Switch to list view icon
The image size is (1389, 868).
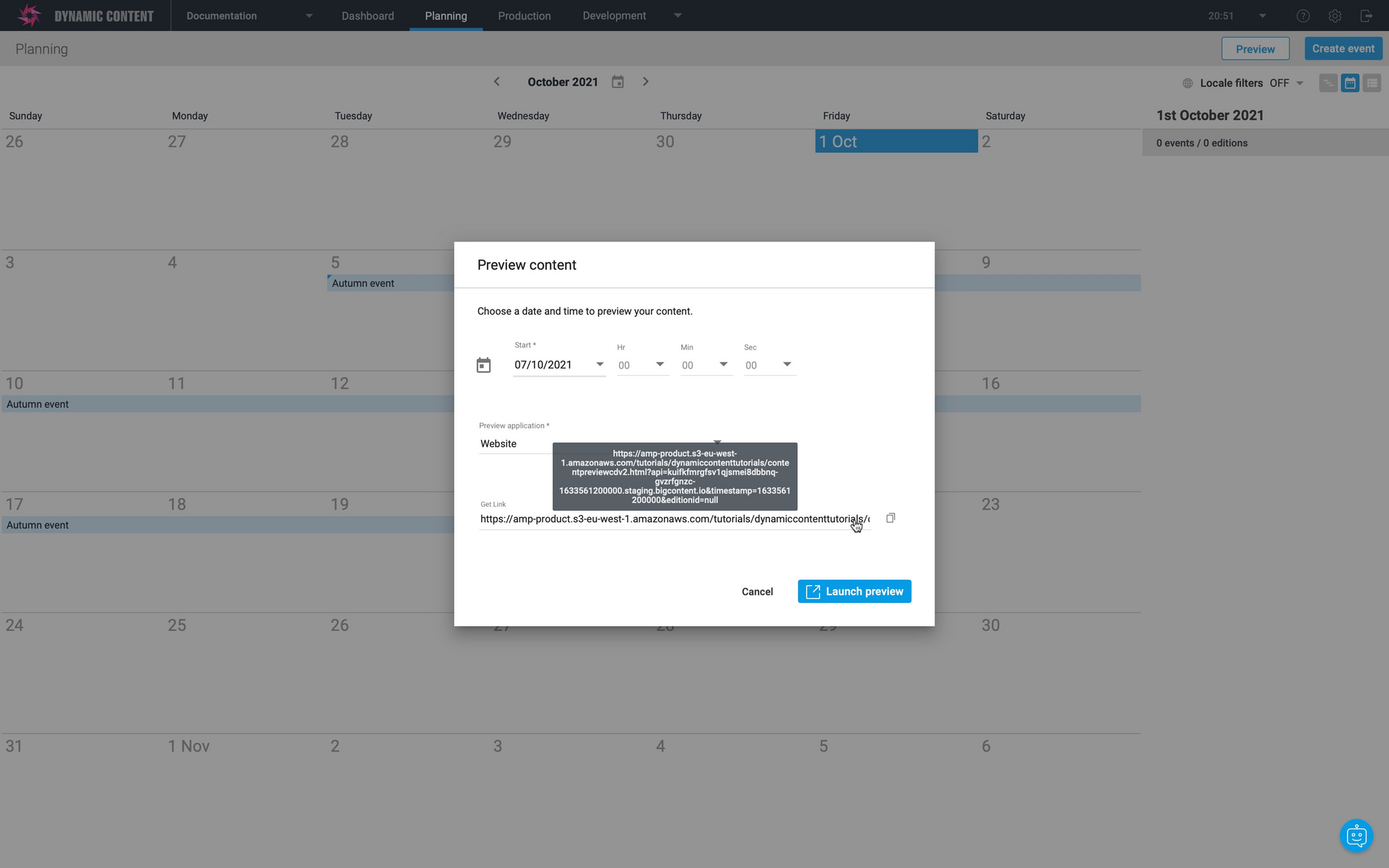click(1372, 83)
